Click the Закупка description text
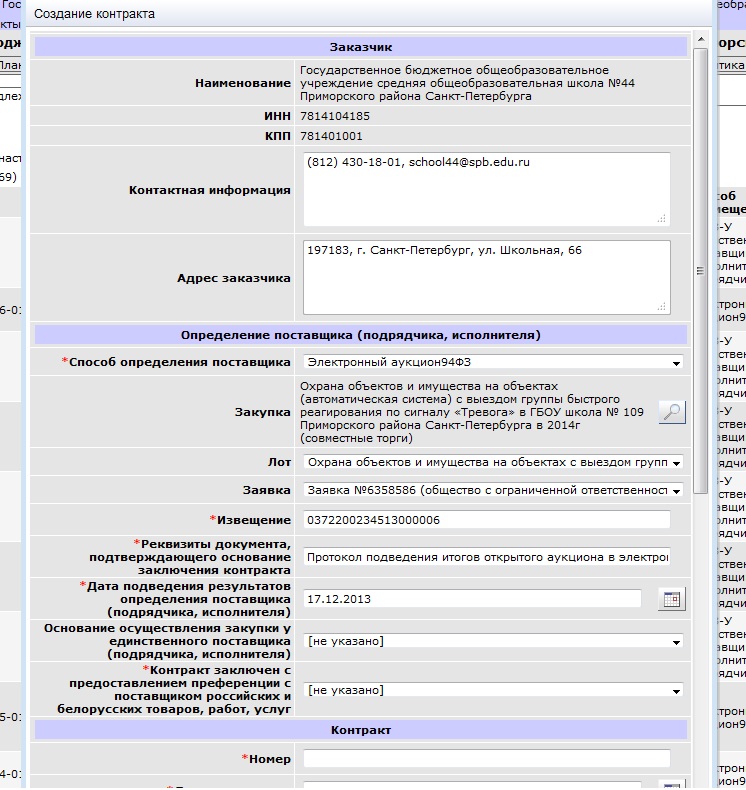The height and width of the screenshot is (790, 746). (x=471, y=412)
